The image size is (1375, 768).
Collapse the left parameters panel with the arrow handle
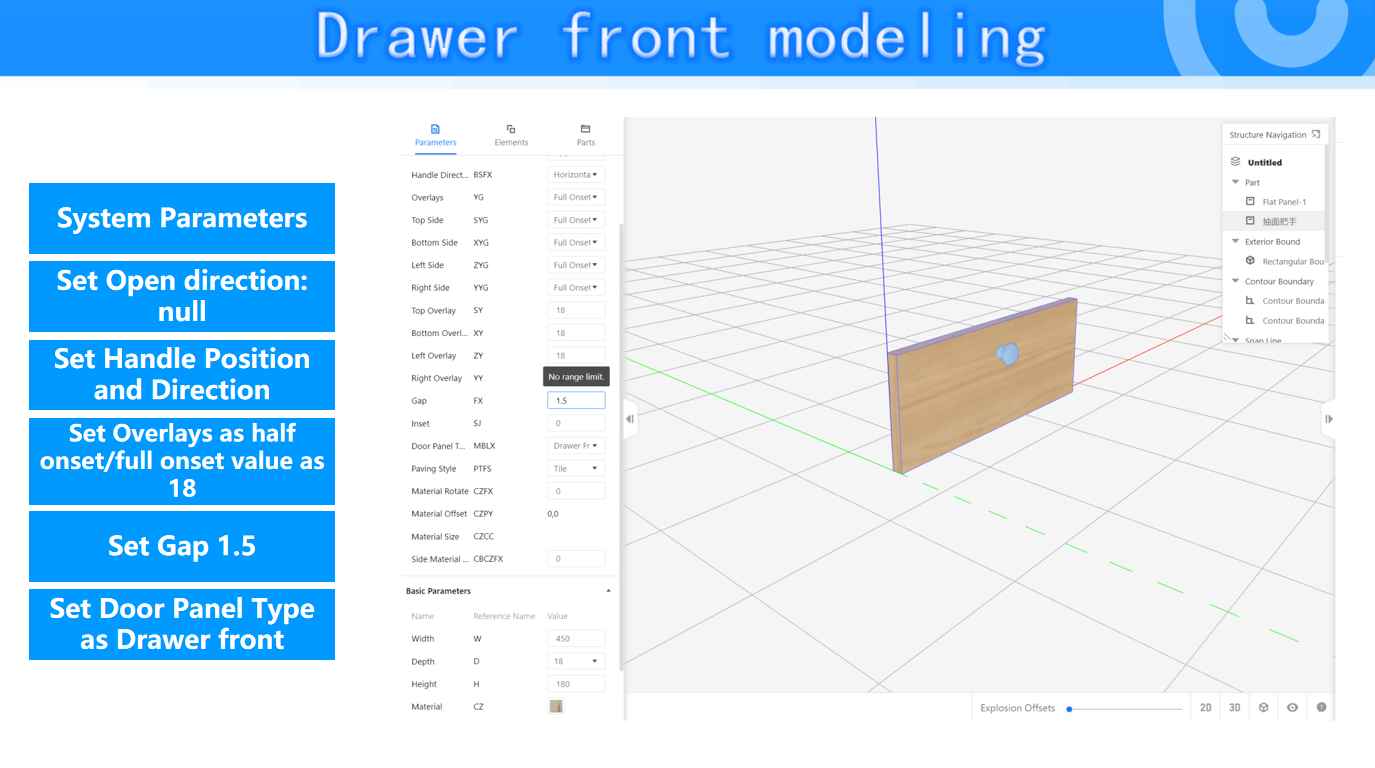coord(630,419)
